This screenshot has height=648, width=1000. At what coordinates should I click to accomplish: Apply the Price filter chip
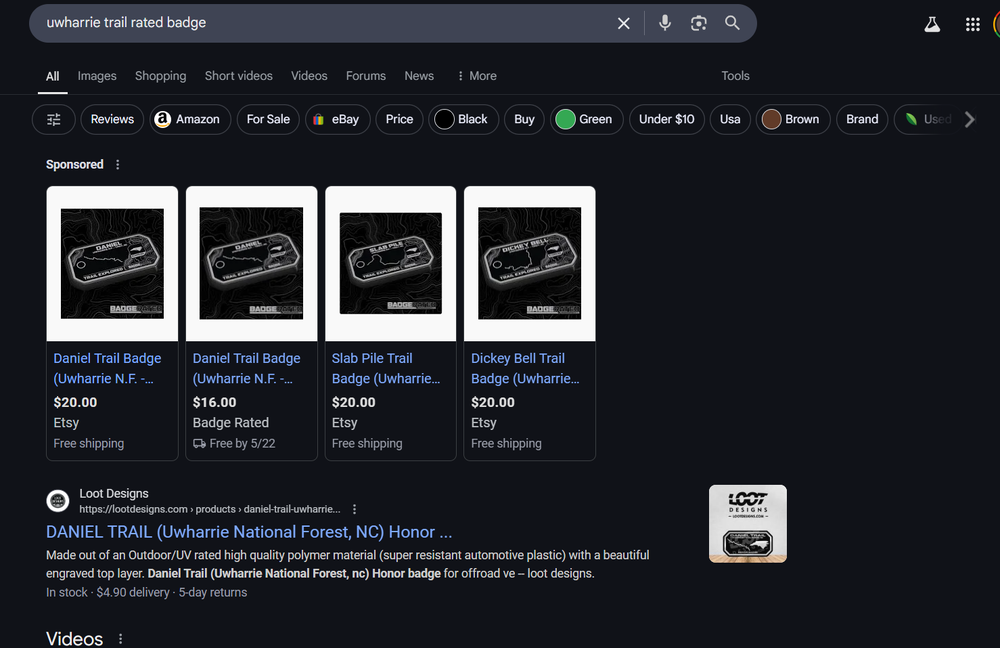click(x=399, y=119)
